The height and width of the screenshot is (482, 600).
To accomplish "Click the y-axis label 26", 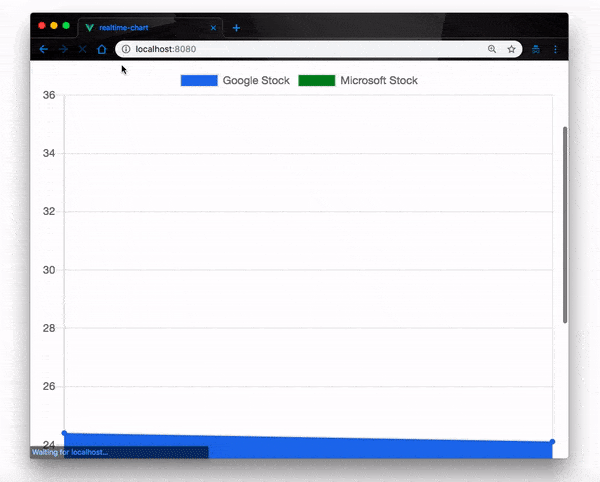I will pyautogui.click(x=49, y=386).
